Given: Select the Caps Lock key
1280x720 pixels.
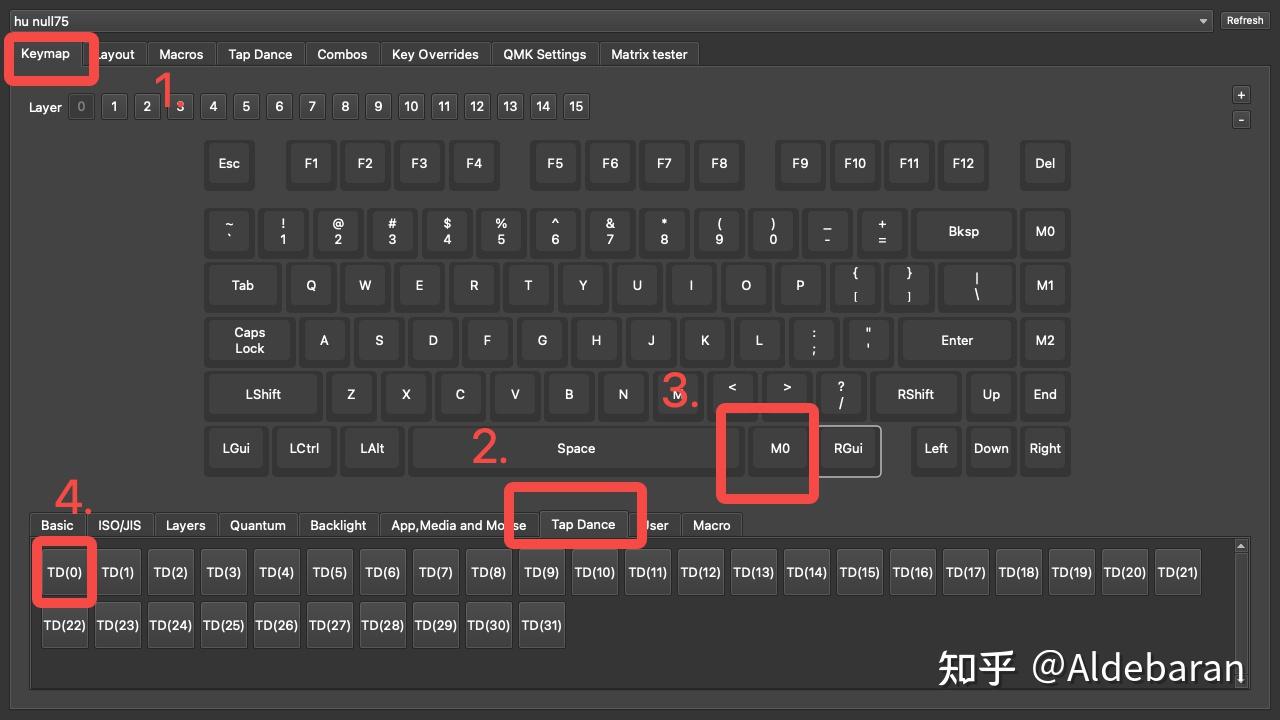Looking at the screenshot, I should (250, 340).
